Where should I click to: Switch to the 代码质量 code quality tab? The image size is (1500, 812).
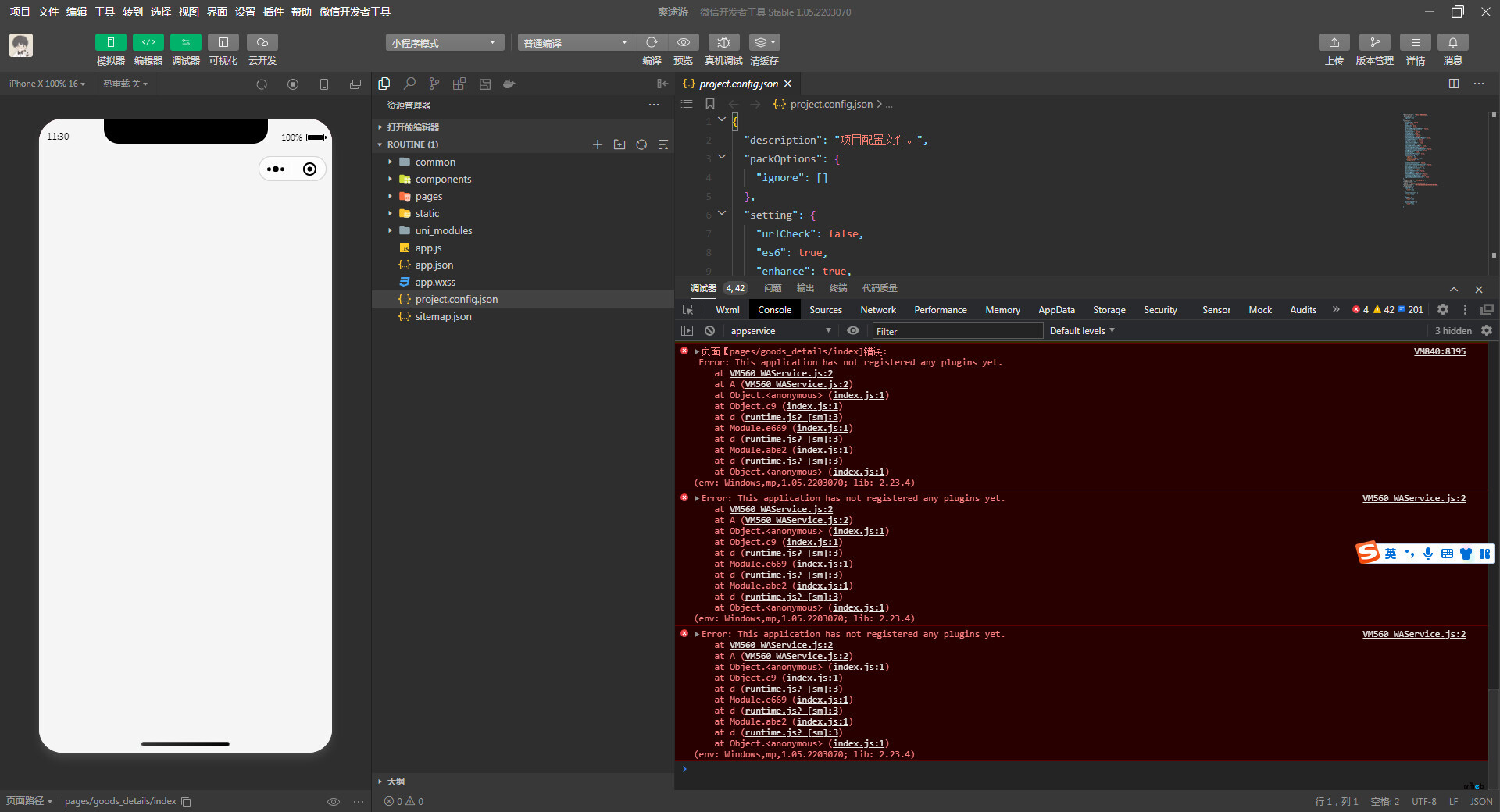tap(880, 288)
